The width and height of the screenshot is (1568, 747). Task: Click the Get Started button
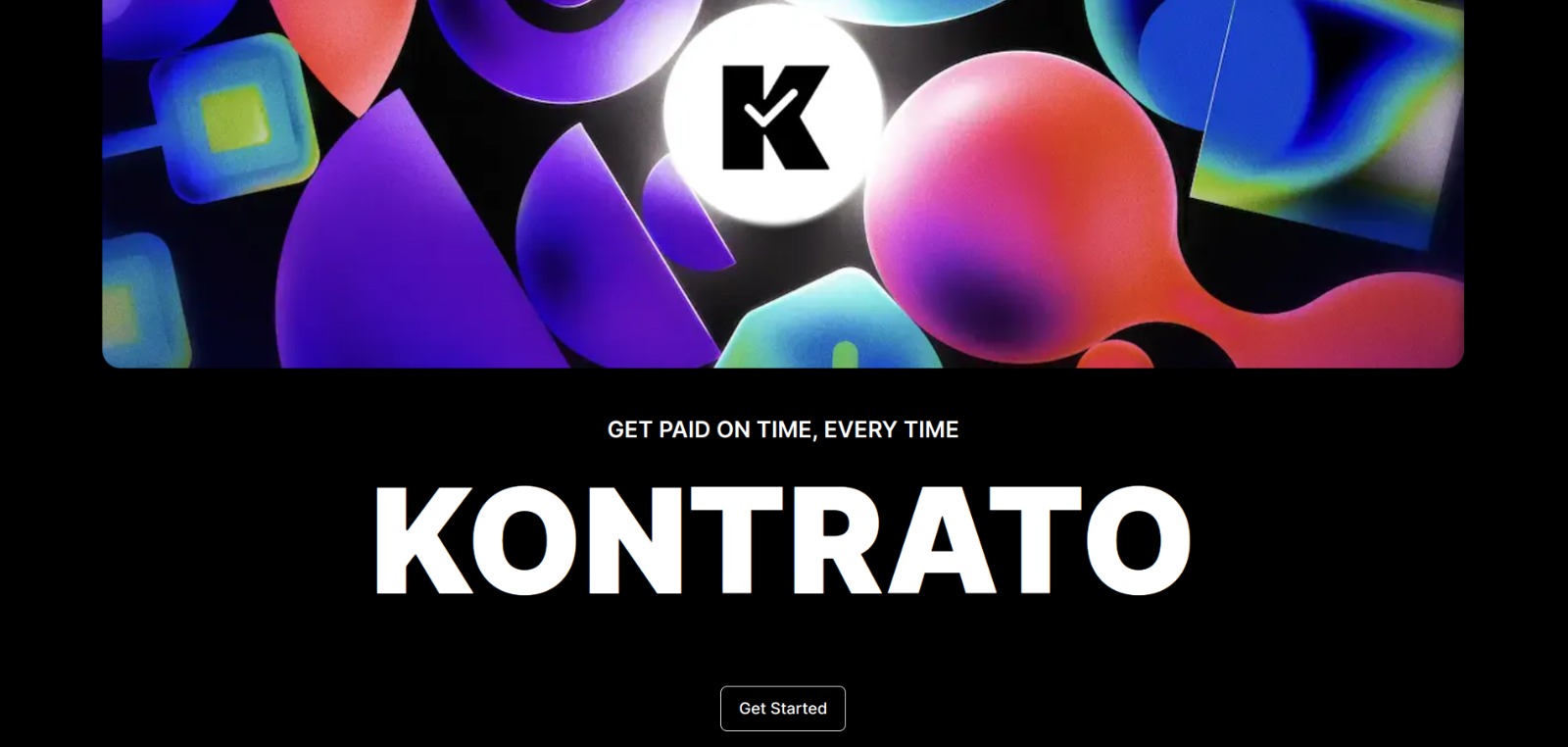tap(782, 708)
